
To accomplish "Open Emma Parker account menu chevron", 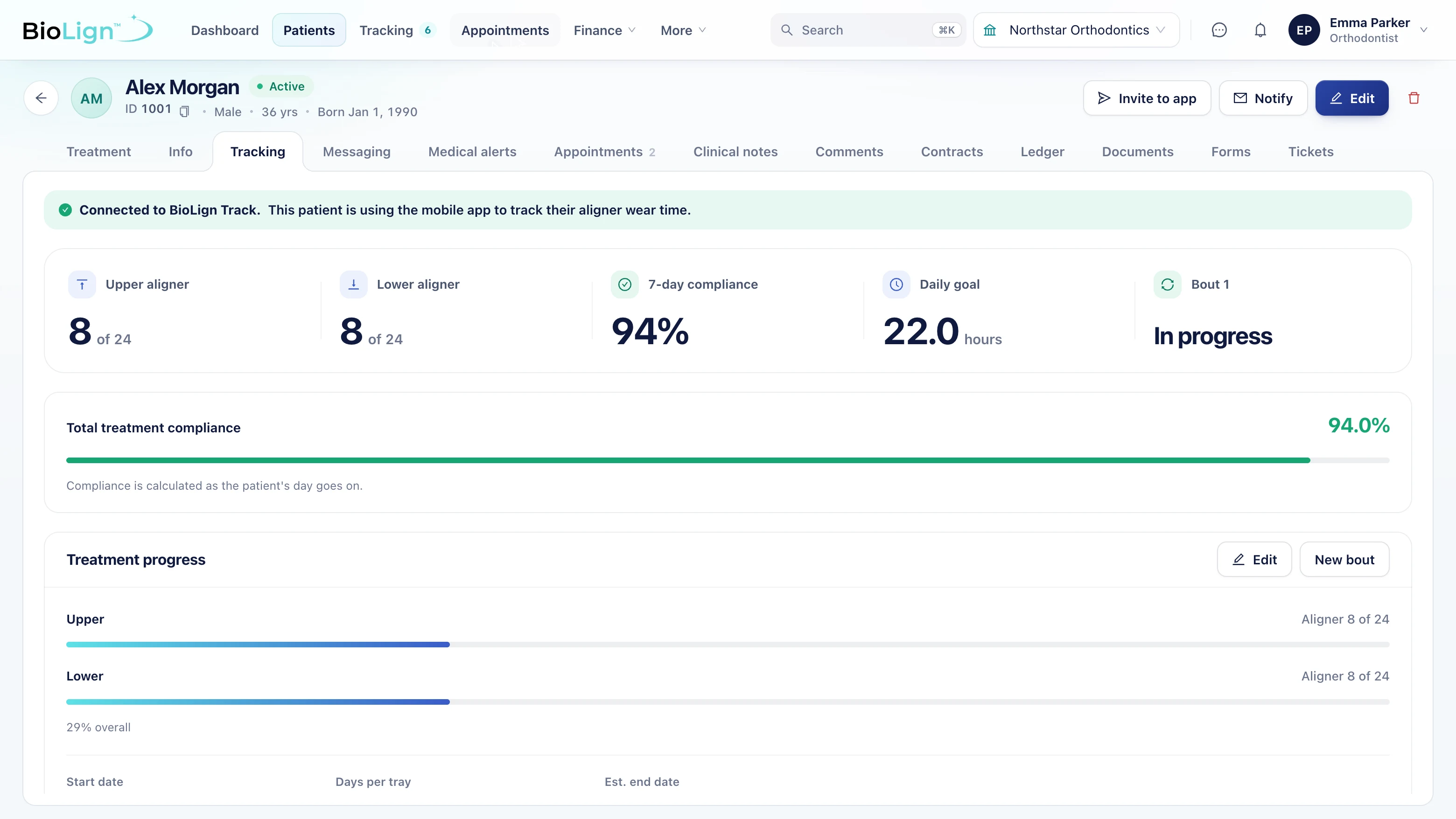I will (1423, 30).
